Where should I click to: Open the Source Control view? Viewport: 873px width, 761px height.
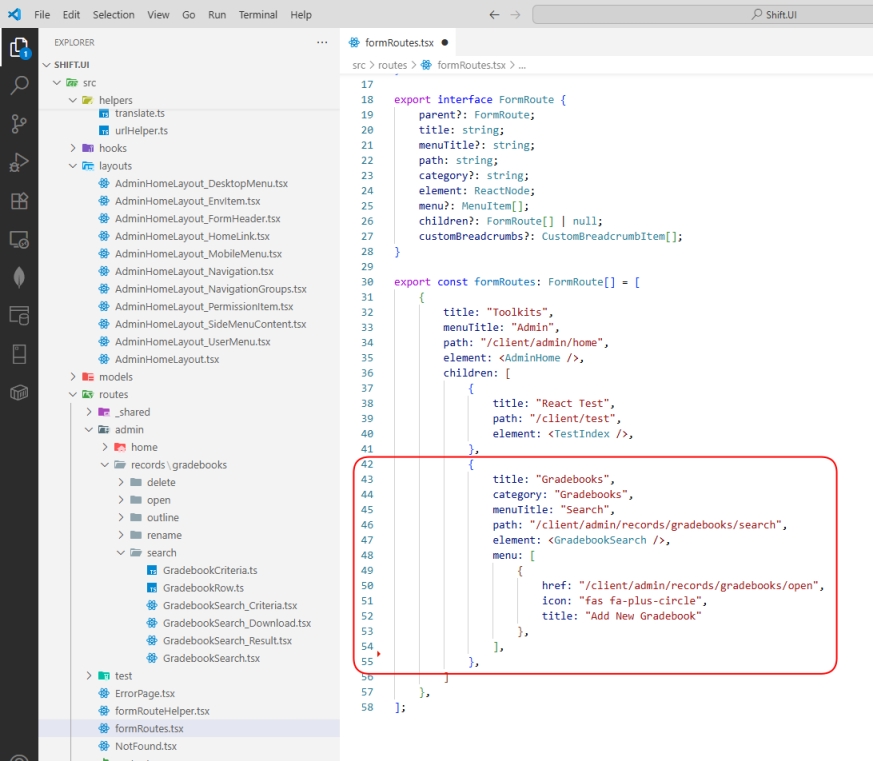click(x=19, y=124)
